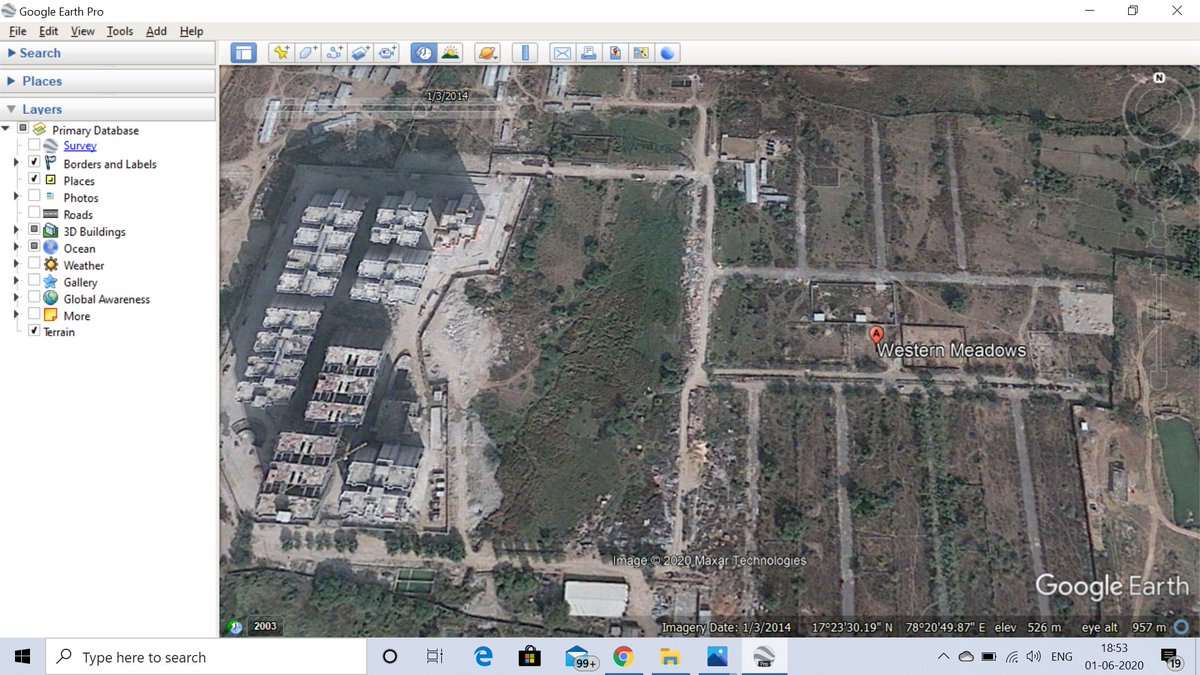Open the View menu
Viewport: 1200px width, 675px height.
click(x=83, y=31)
